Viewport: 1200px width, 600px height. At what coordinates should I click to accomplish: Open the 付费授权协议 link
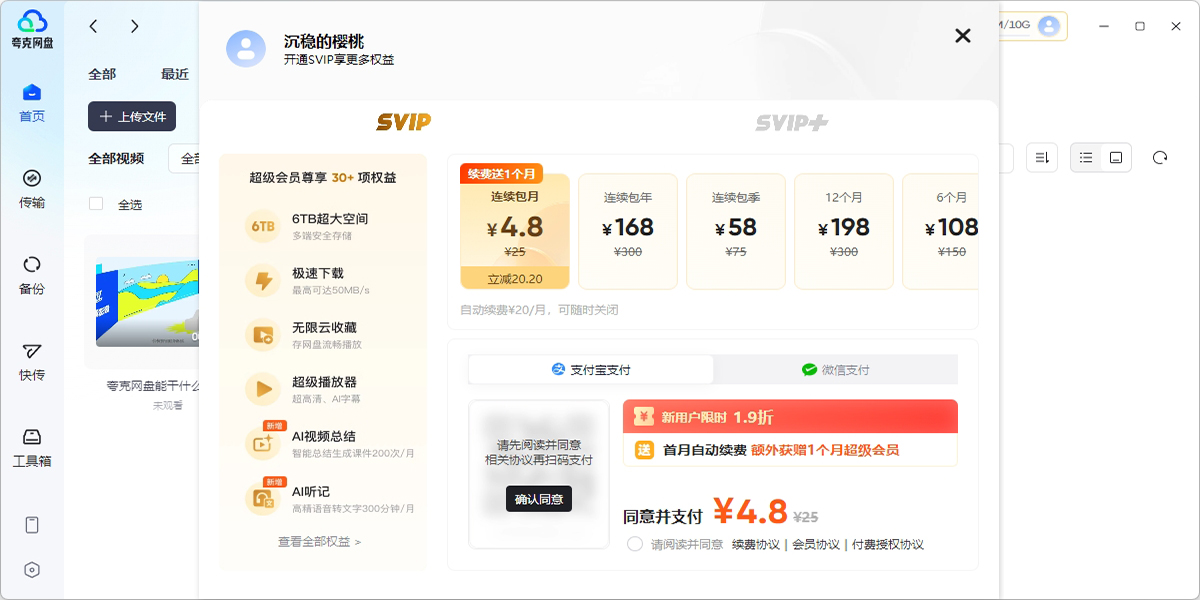(888, 545)
